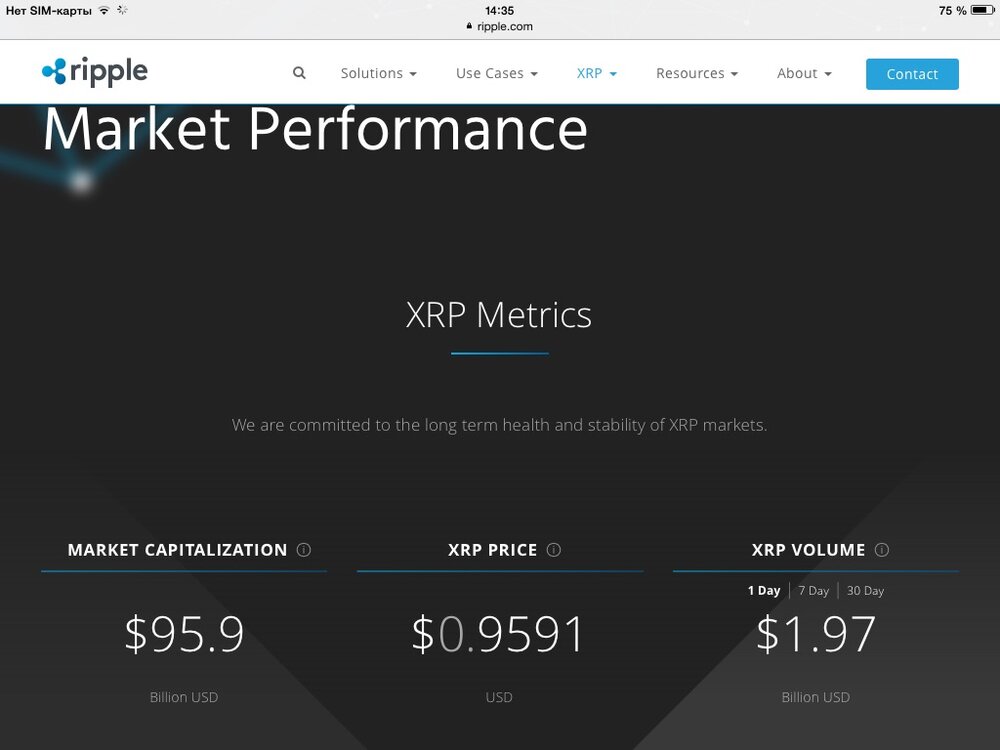Open the site search magnifier icon

coord(299,73)
